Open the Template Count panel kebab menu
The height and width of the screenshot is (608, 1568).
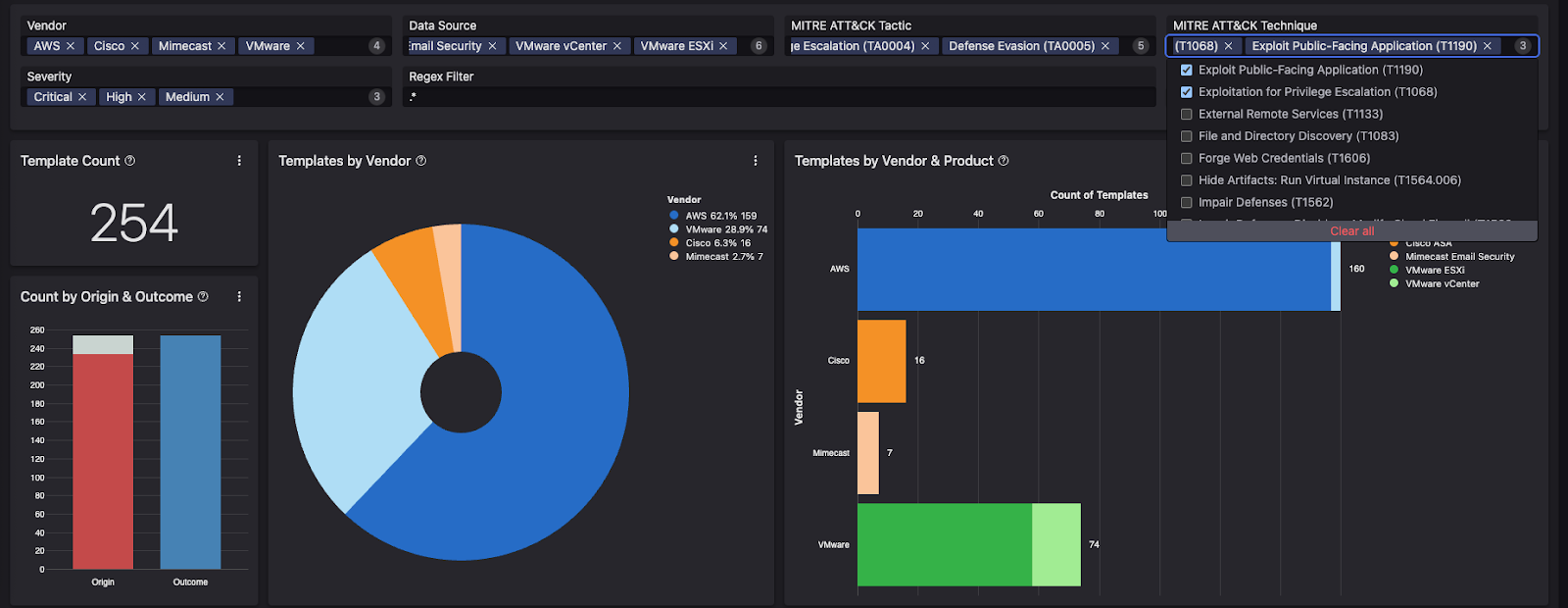(x=239, y=161)
